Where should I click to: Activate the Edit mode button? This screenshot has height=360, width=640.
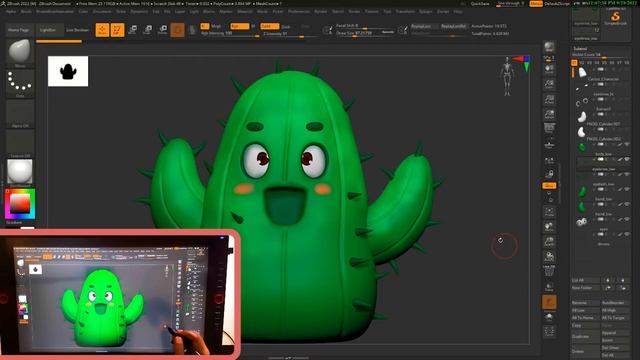coord(102,30)
